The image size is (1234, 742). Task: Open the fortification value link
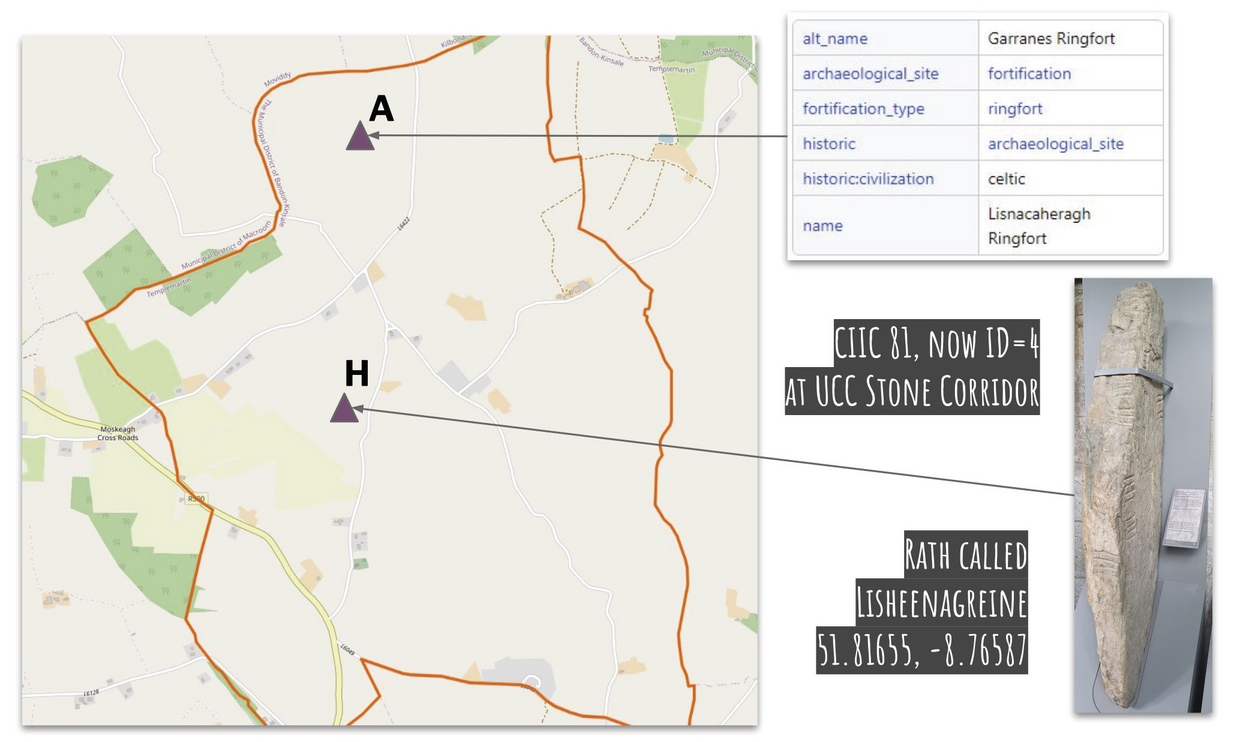point(1029,74)
